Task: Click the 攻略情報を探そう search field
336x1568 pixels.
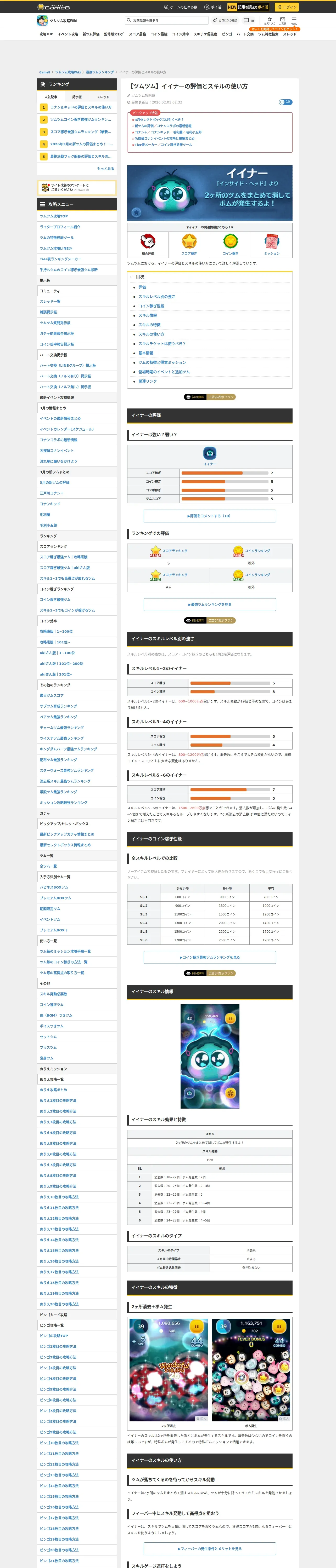Action: [166, 20]
